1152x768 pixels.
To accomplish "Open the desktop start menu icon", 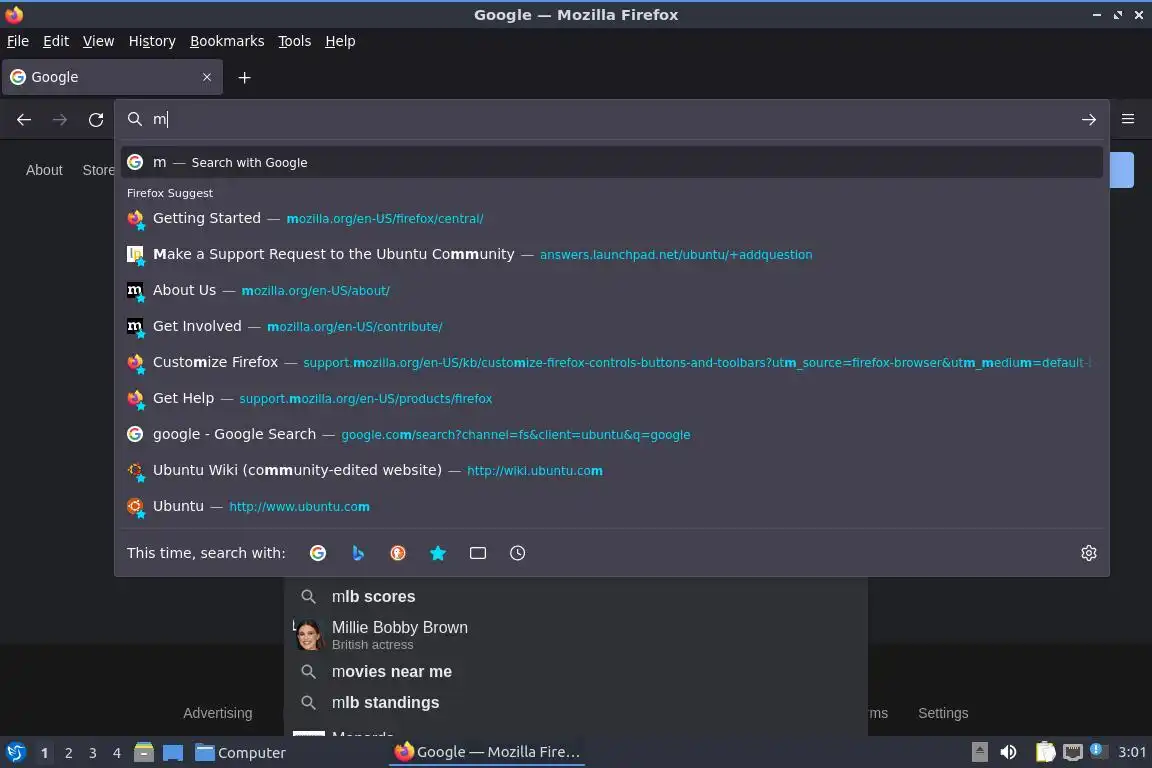I will [x=15, y=753].
